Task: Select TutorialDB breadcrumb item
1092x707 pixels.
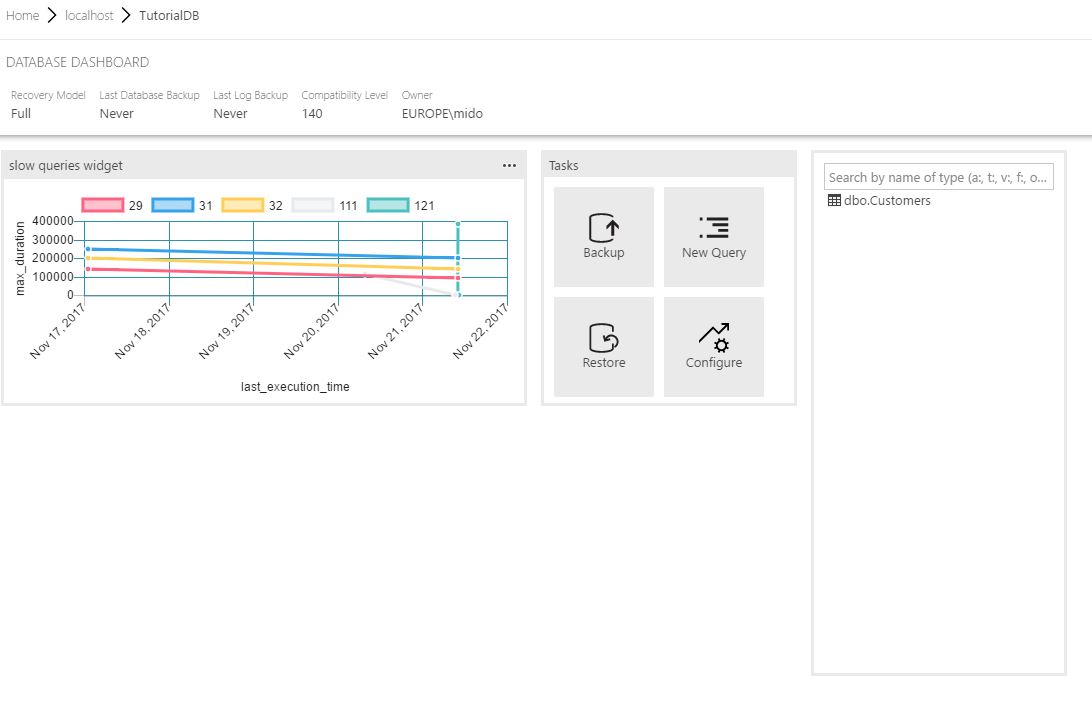Action: click(169, 15)
